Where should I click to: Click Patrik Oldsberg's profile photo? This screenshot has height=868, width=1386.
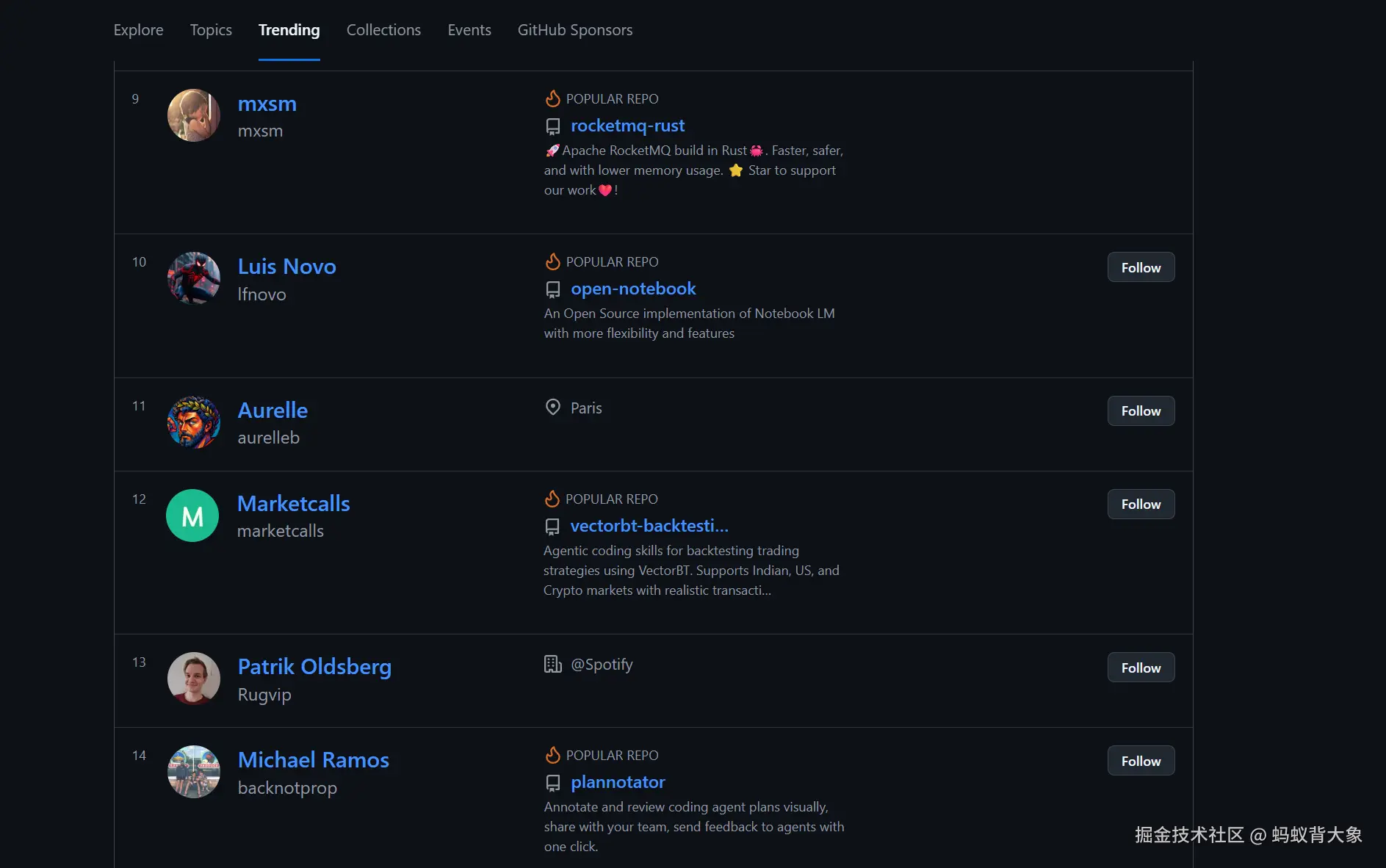pos(193,679)
